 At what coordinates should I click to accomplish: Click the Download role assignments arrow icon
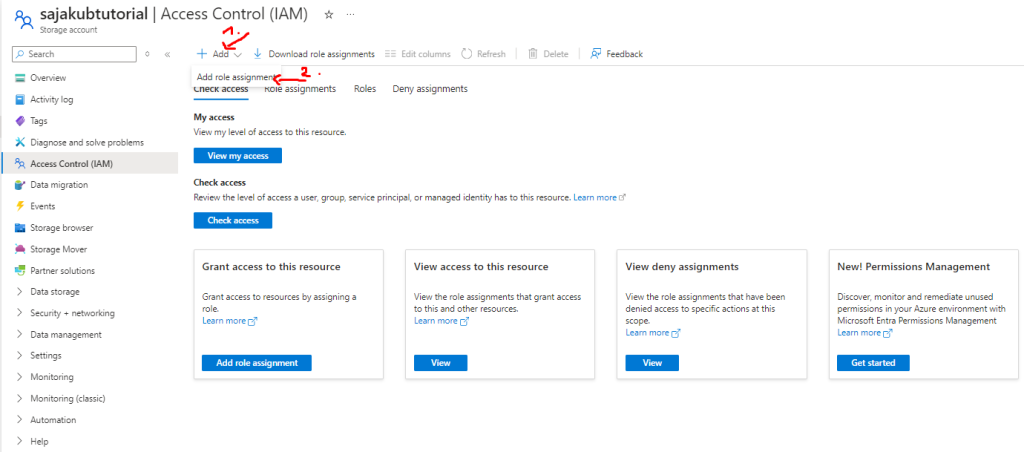(x=257, y=54)
